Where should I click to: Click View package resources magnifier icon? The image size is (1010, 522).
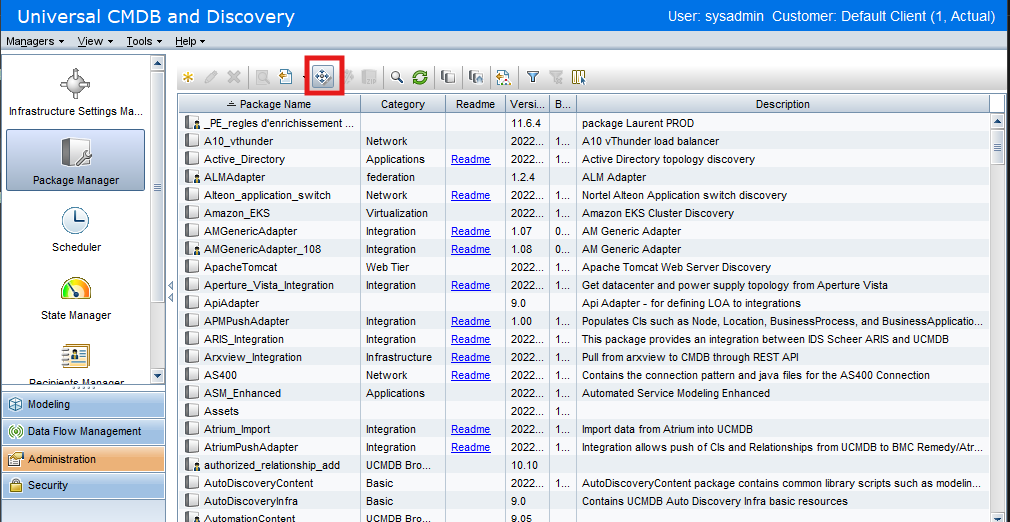point(263,78)
